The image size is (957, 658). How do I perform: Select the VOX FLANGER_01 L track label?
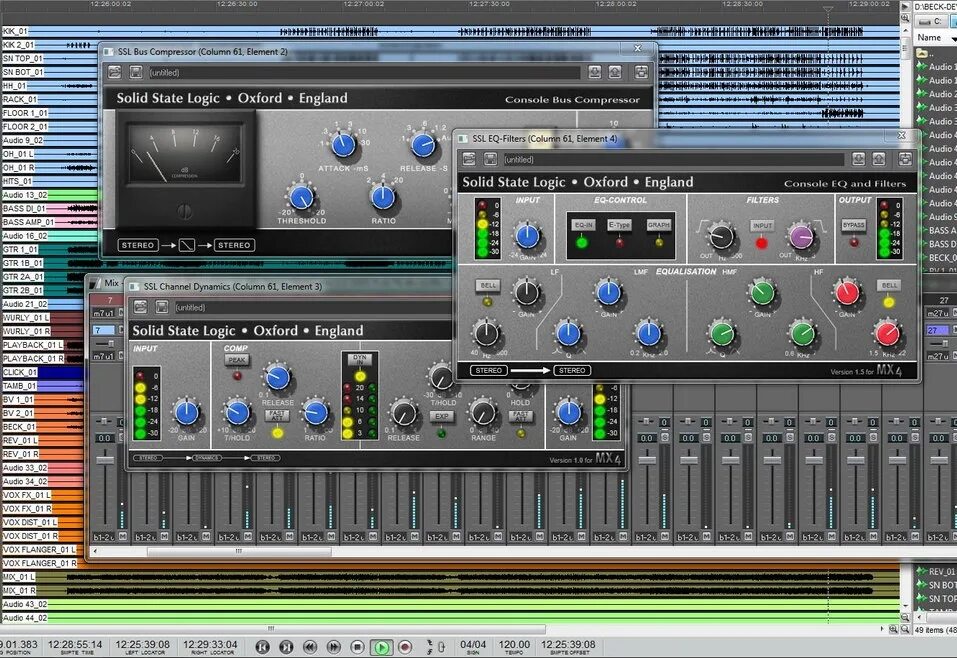point(39,549)
